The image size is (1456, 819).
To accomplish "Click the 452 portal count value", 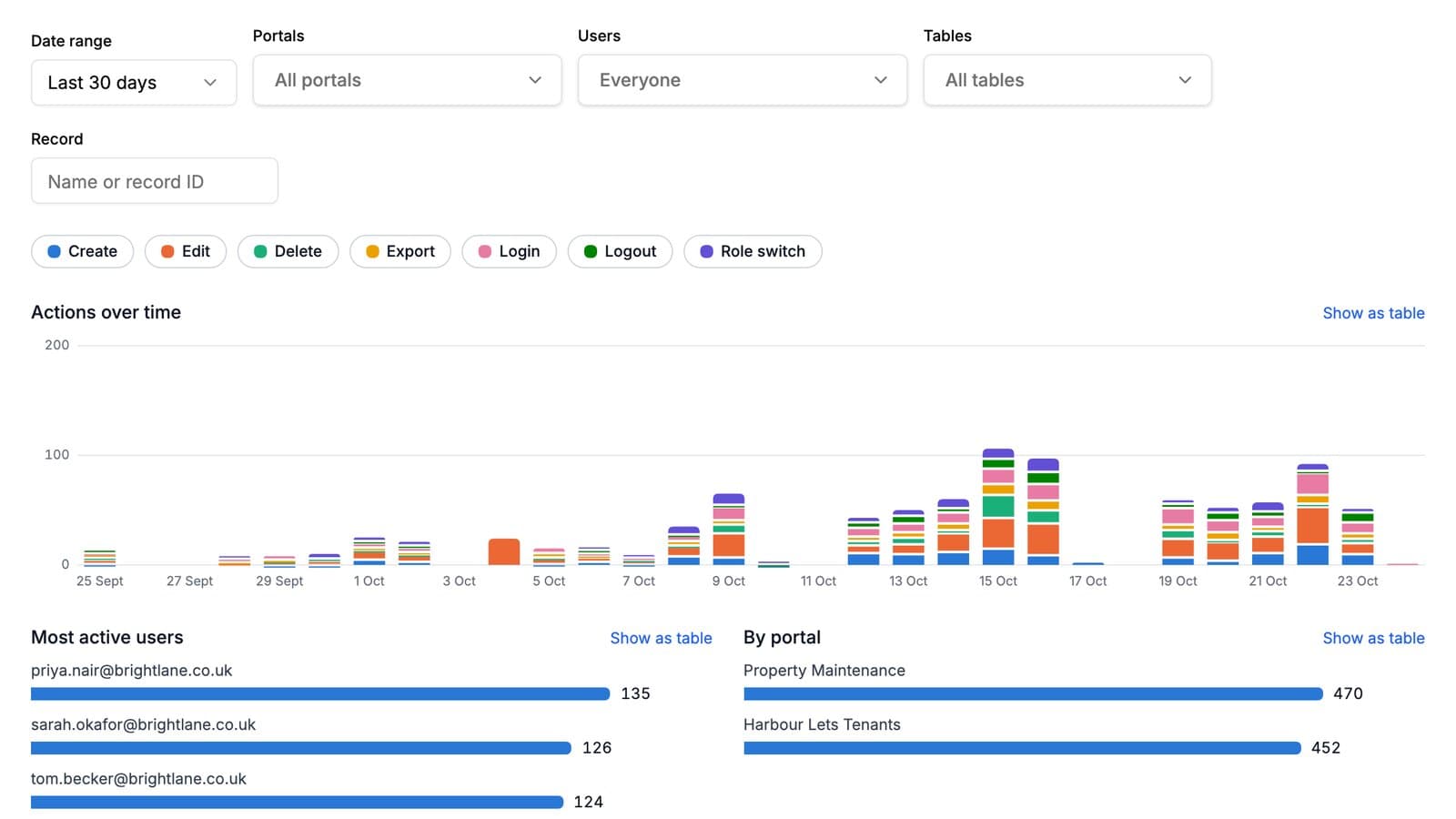I will [1326, 748].
